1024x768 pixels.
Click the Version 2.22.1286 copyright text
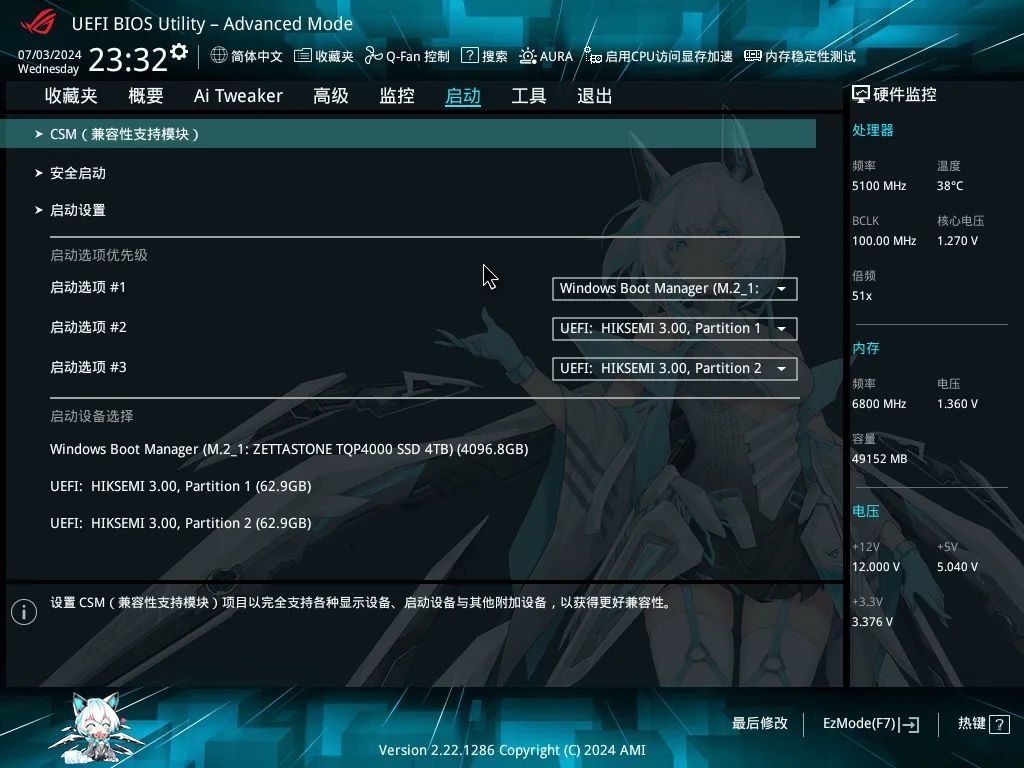point(512,750)
